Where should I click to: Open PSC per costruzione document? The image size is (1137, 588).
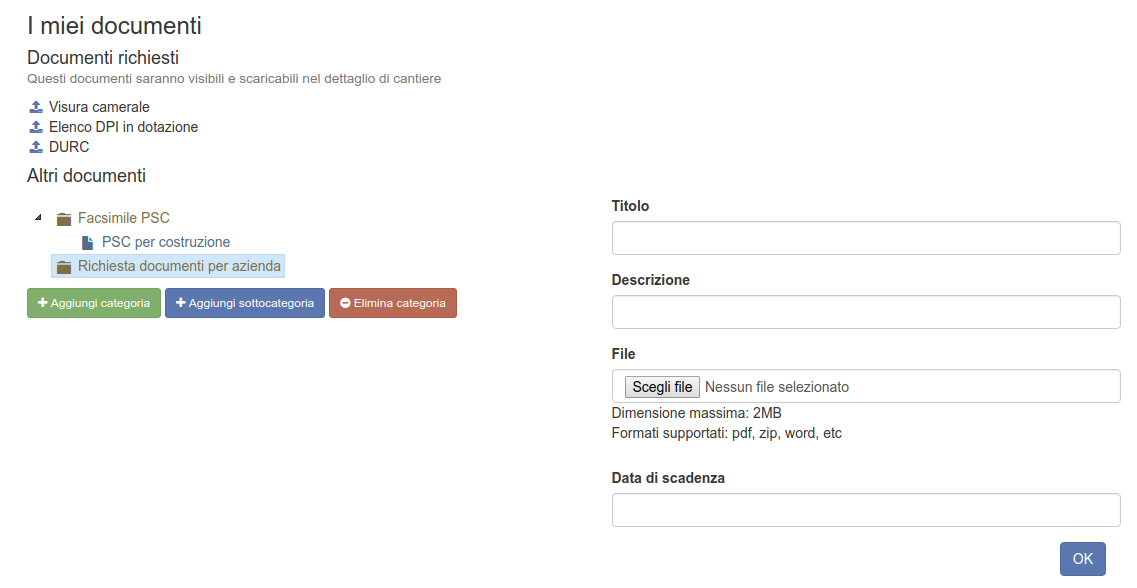point(165,242)
